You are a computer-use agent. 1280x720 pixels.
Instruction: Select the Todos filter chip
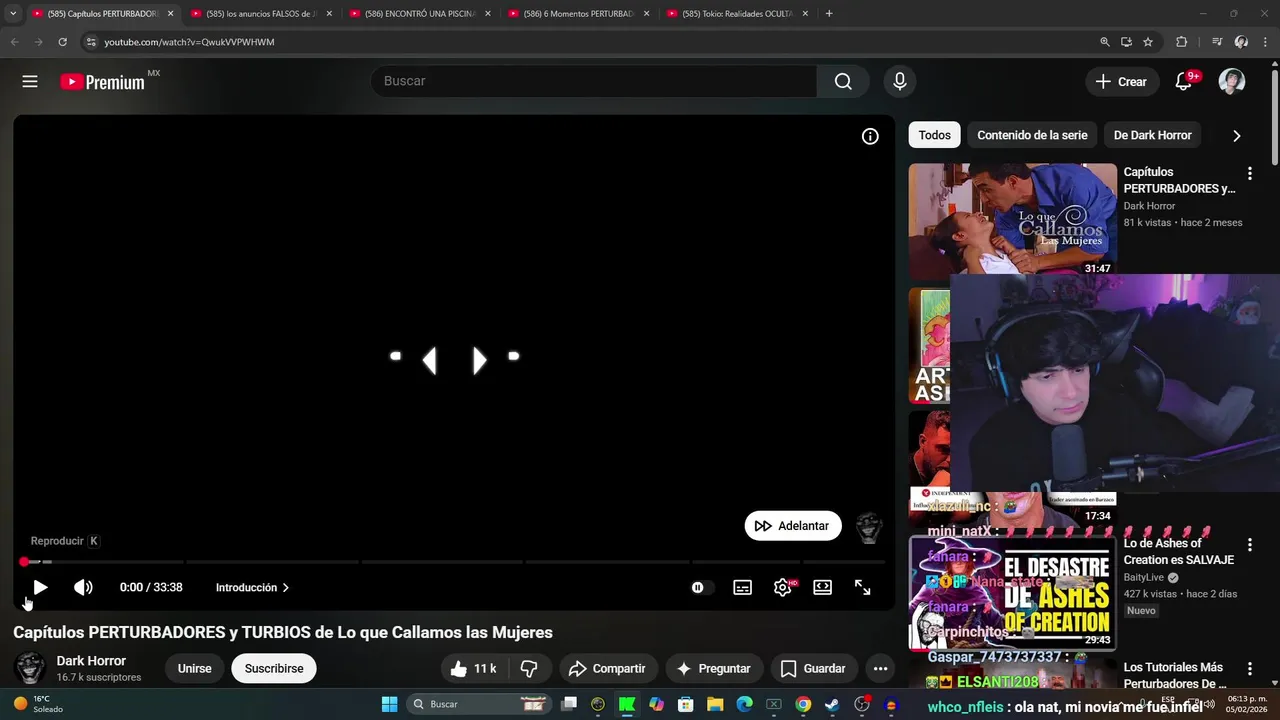(934, 135)
